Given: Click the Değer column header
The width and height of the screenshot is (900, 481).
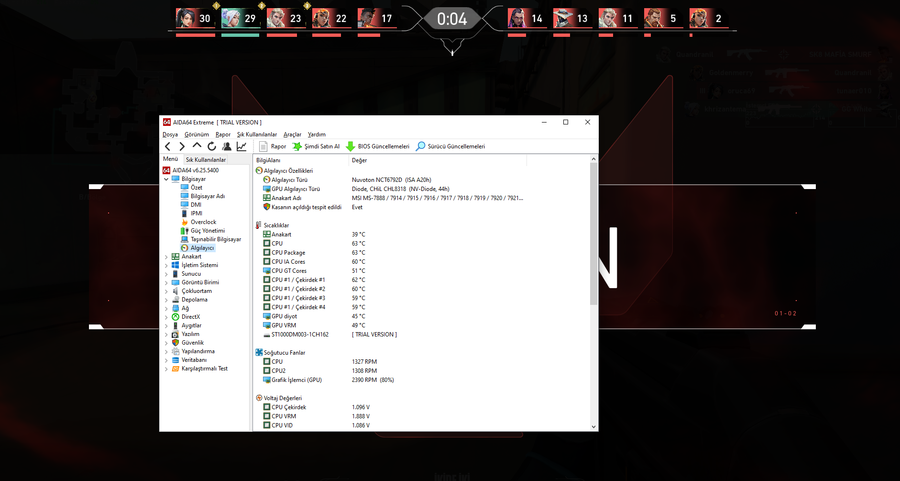Looking at the screenshot, I should pos(437,161).
